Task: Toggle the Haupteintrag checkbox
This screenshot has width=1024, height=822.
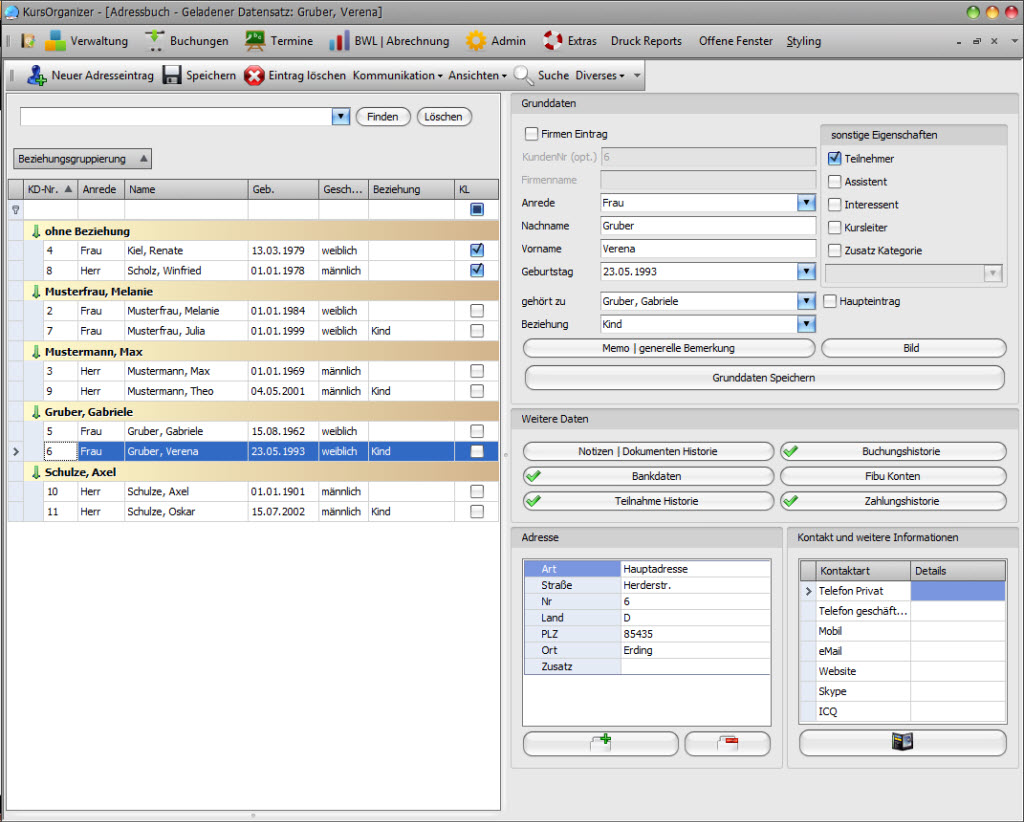Action: tap(830, 301)
